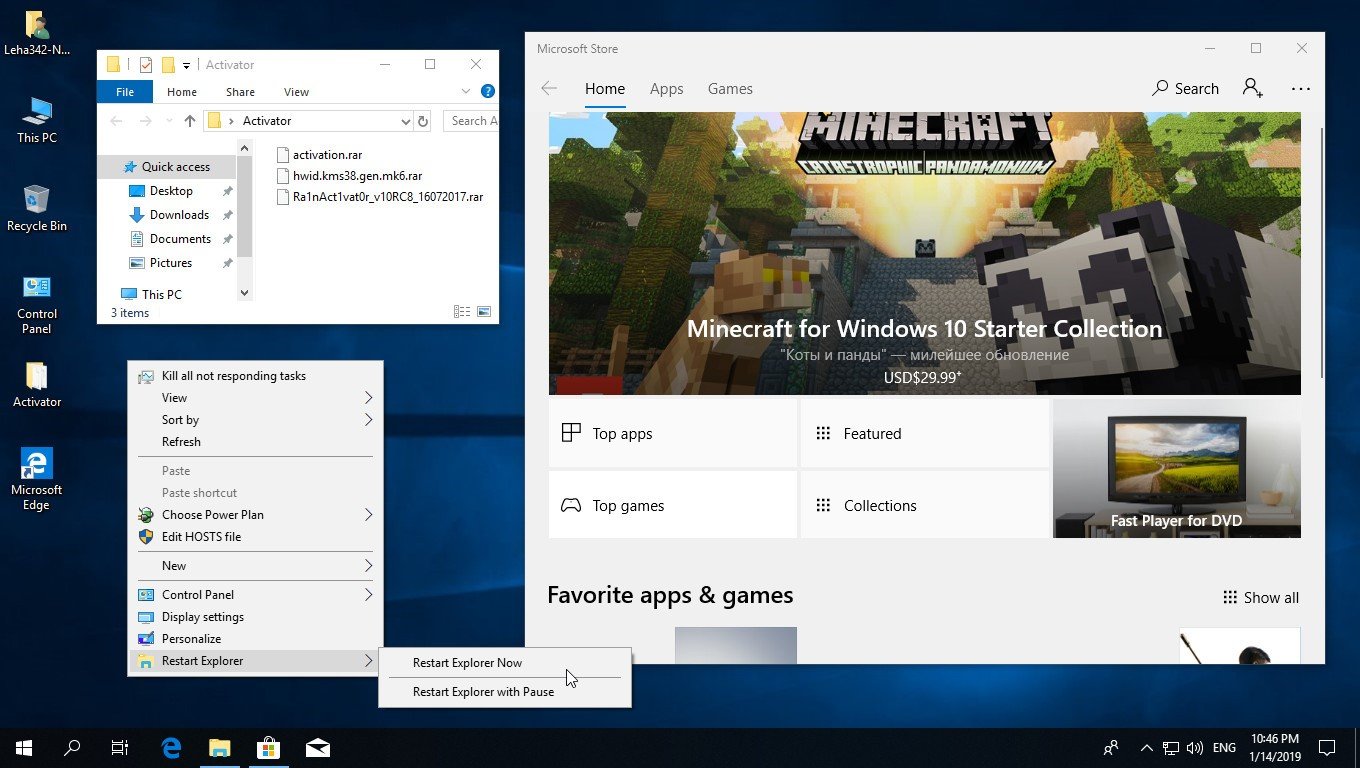Open the Leha342 user folder icon

point(36,32)
